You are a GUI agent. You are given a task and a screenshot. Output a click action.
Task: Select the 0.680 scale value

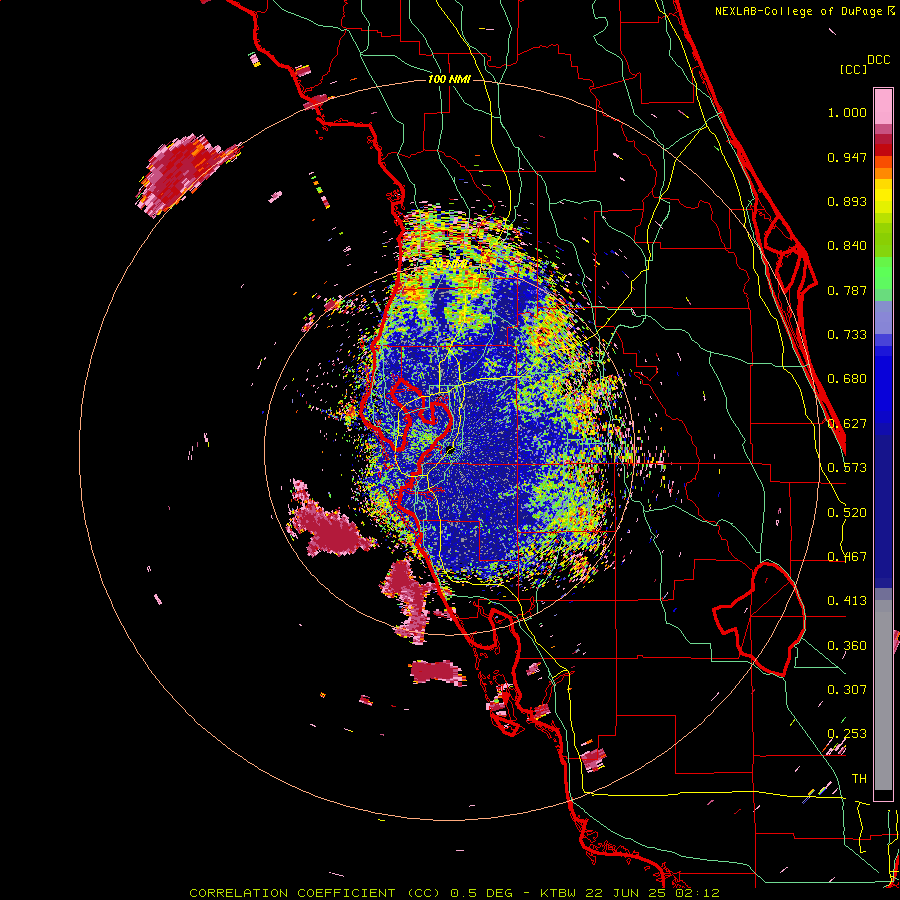click(847, 379)
